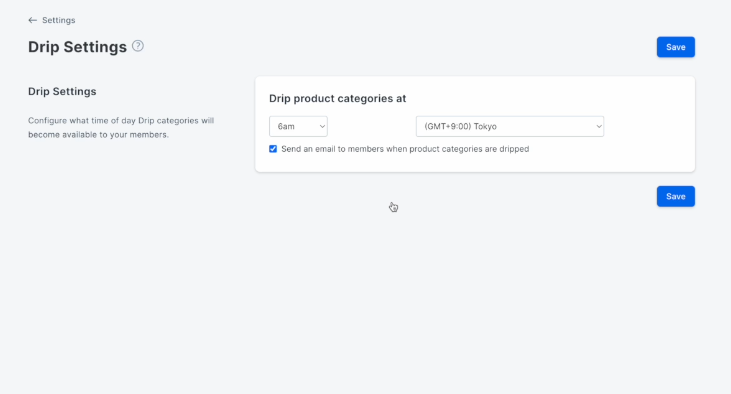Click empty space between time and timezone selectors
This screenshot has height=394, width=731.
372,126
